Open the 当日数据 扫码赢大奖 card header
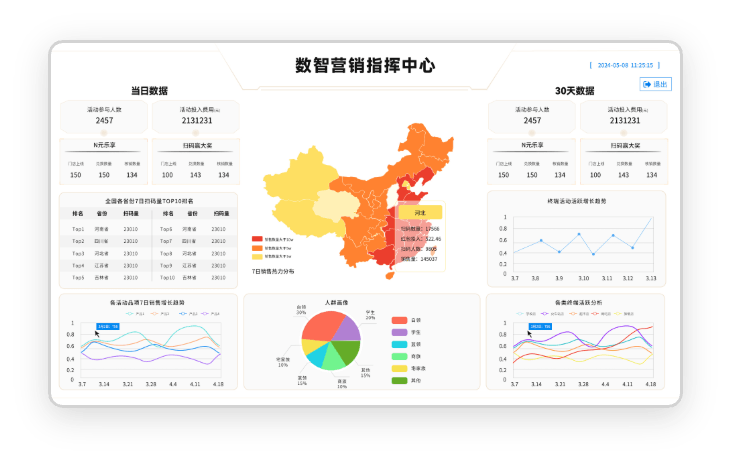This screenshot has height=464, width=731. pyautogui.click(x=197, y=145)
